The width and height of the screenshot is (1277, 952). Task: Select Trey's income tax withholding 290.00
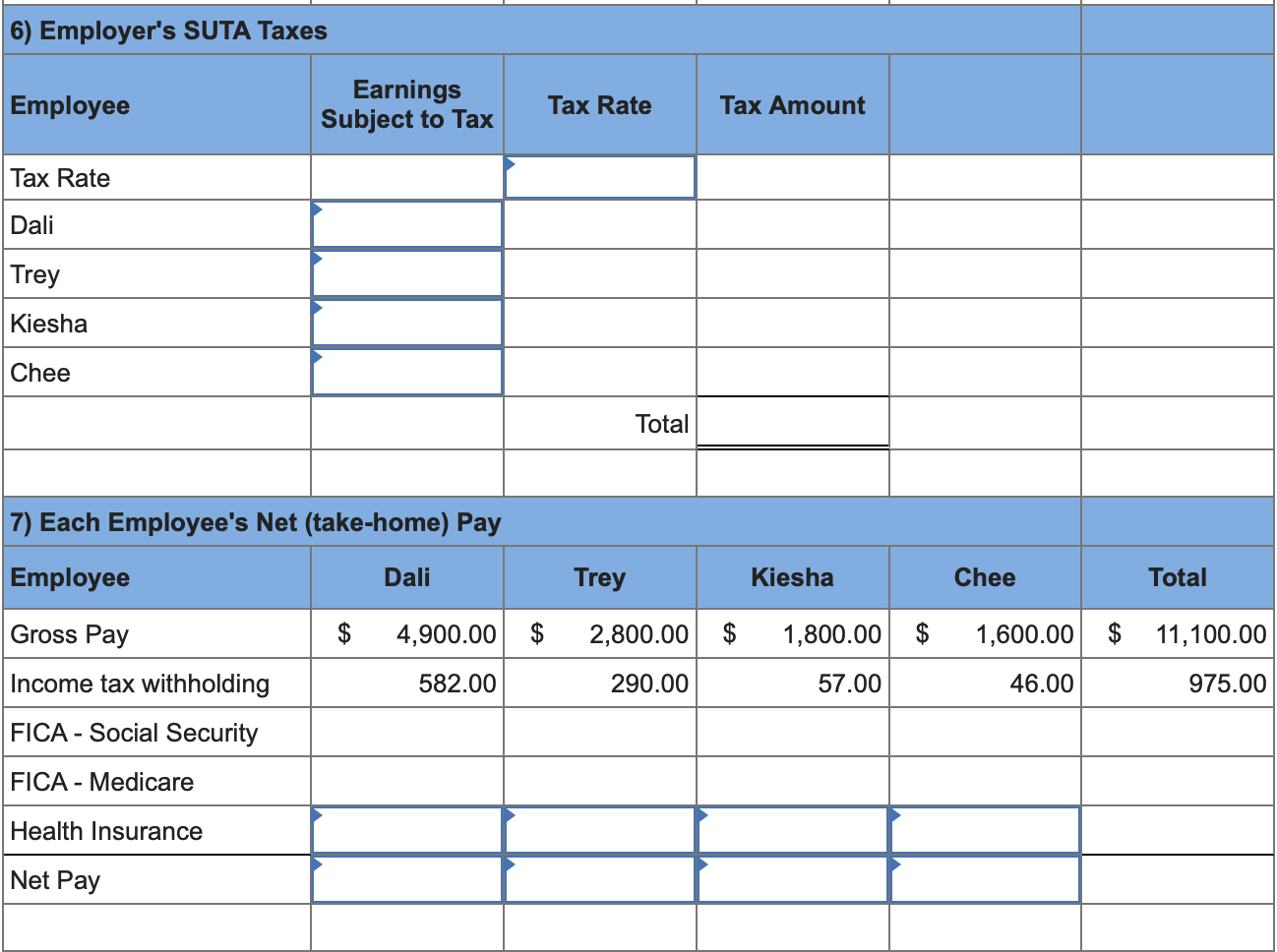tap(649, 684)
